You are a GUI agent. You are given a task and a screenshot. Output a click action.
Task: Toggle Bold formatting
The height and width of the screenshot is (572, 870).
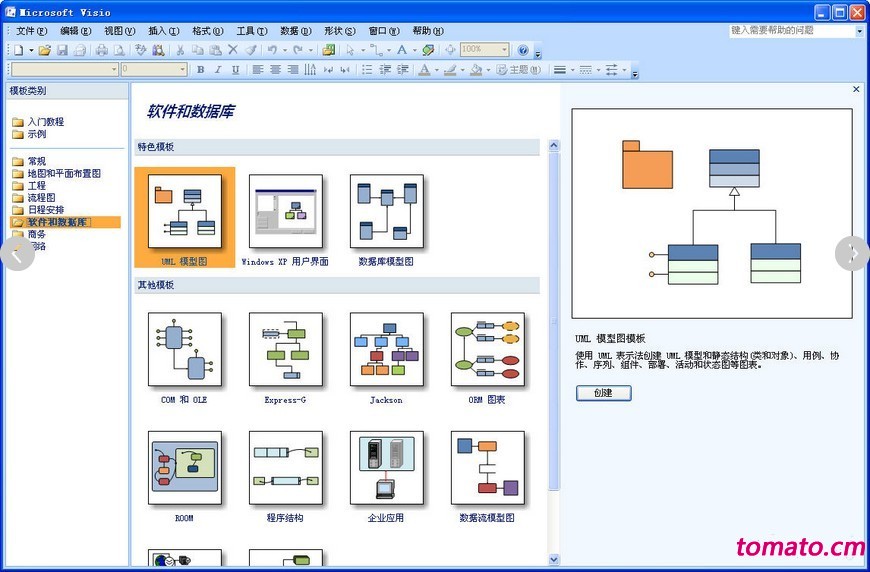[x=200, y=70]
